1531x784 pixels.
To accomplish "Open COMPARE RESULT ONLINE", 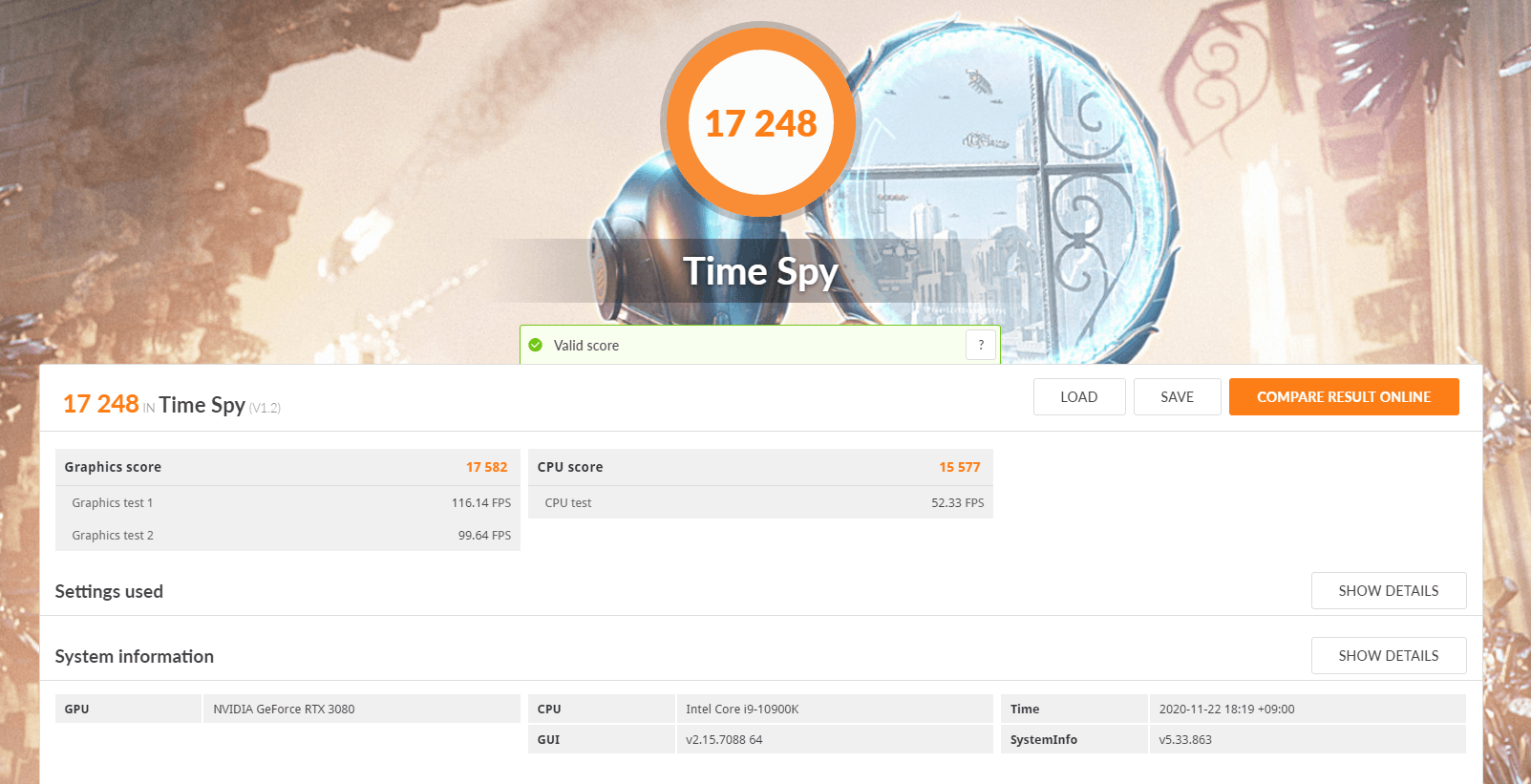I will coord(1344,397).
